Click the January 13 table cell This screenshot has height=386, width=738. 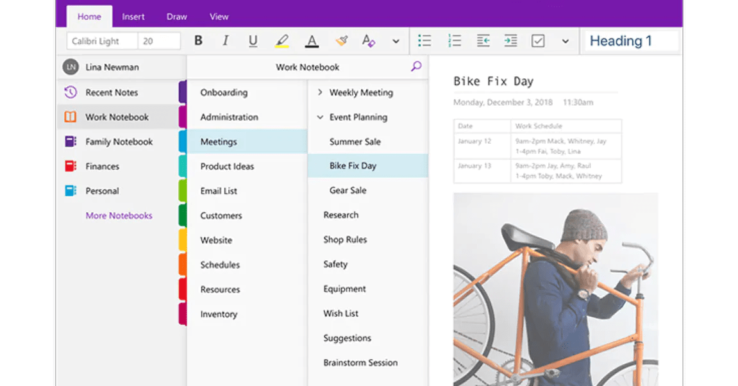point(482,171)
